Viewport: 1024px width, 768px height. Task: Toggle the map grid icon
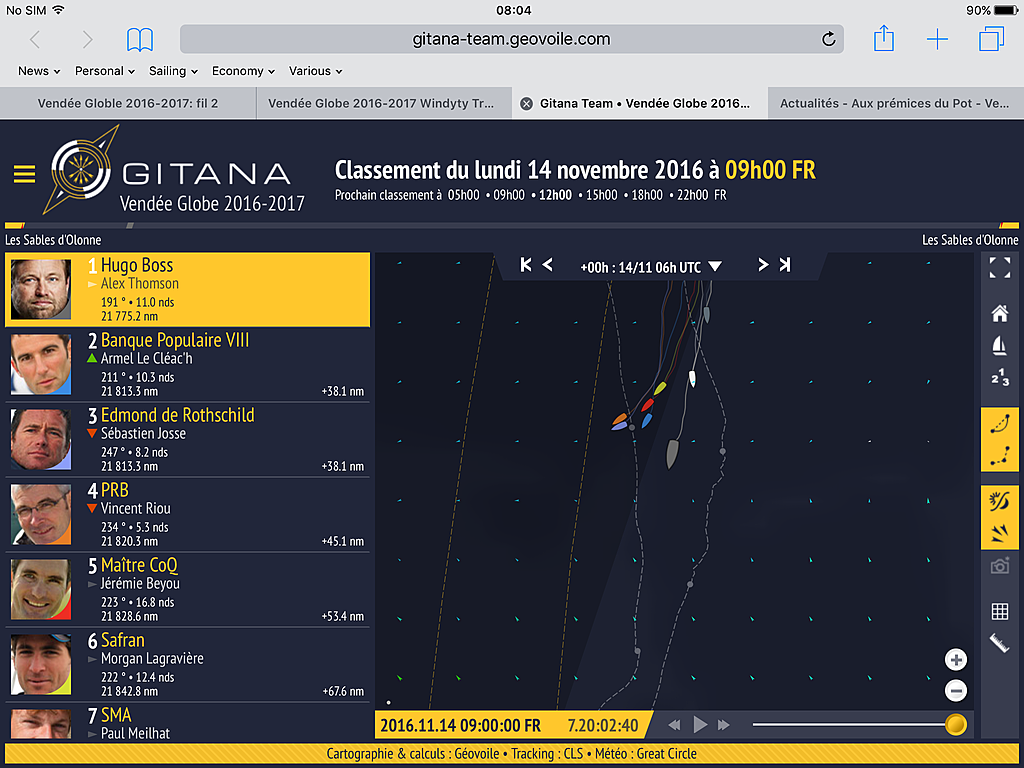(999, 611)
